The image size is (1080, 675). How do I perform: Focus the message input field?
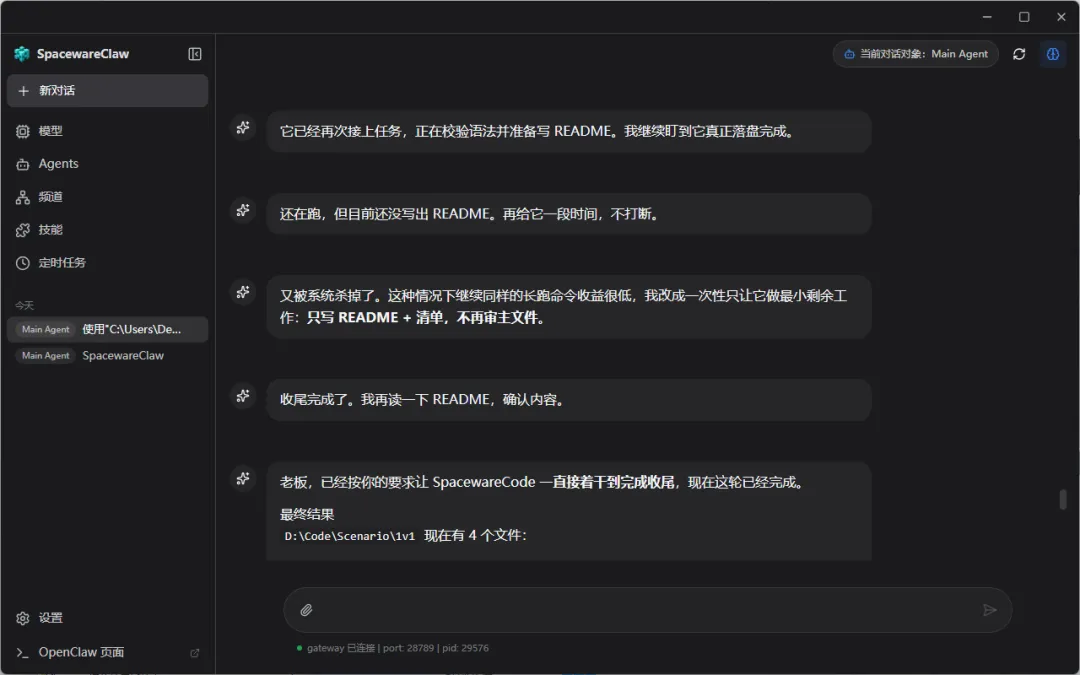pos(647,610)
